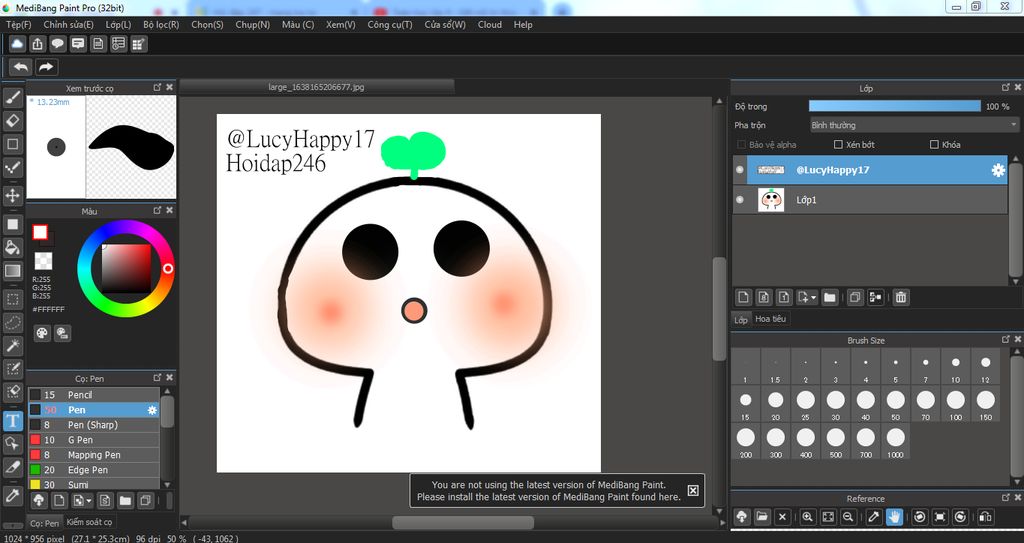Click the Redo arrow button
The width and height of the screenshot is (1024, 543).
tap(46, 67)
